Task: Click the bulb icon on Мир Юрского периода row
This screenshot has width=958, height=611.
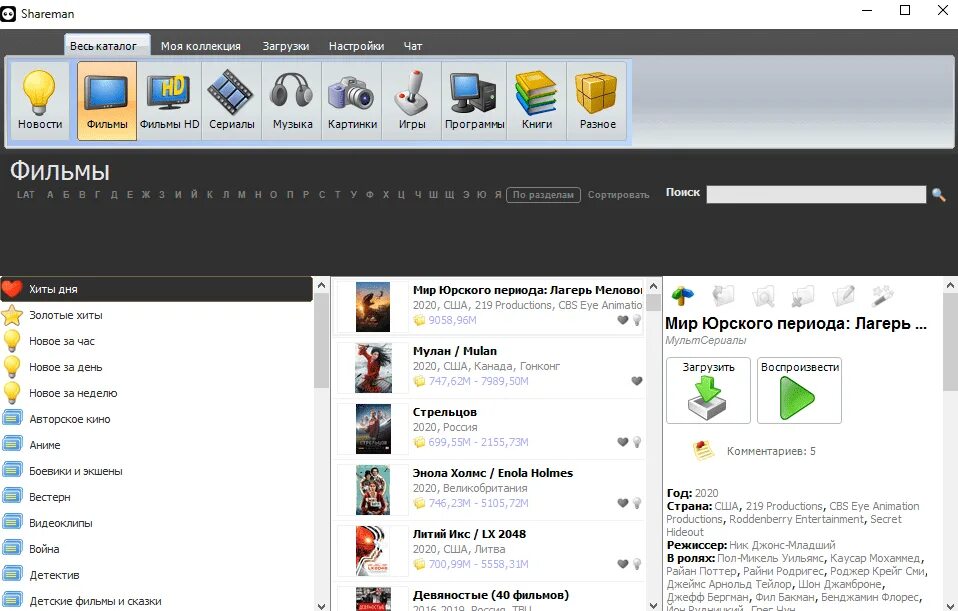Action: (x=637, y=320)
